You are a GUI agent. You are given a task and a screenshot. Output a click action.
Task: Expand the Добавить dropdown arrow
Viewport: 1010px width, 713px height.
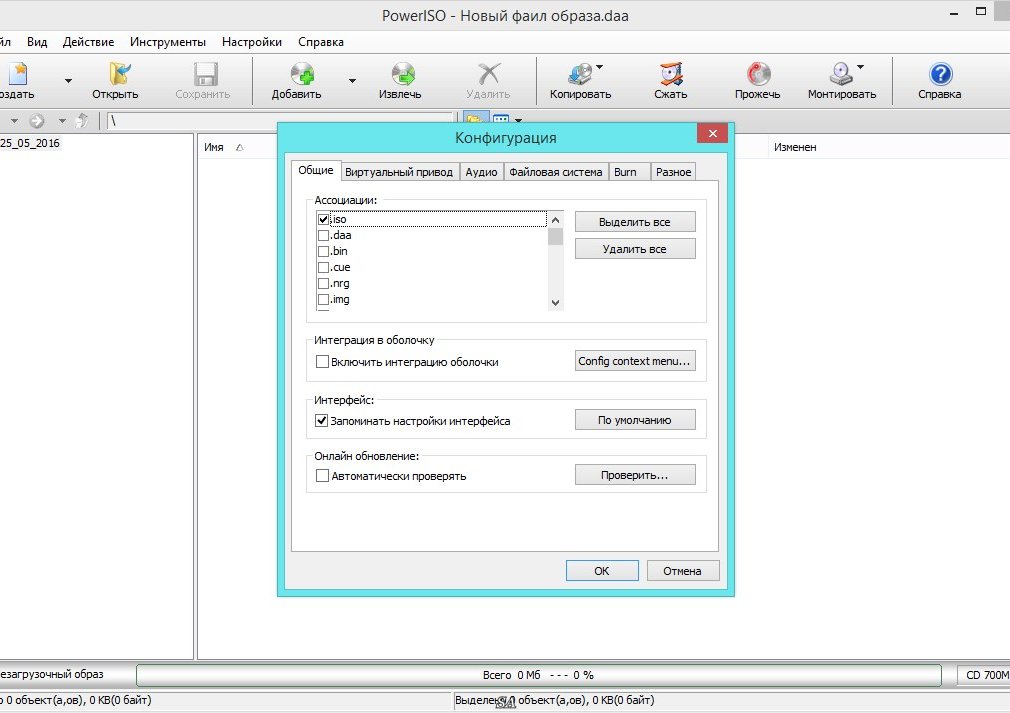[x=352, y=81]
